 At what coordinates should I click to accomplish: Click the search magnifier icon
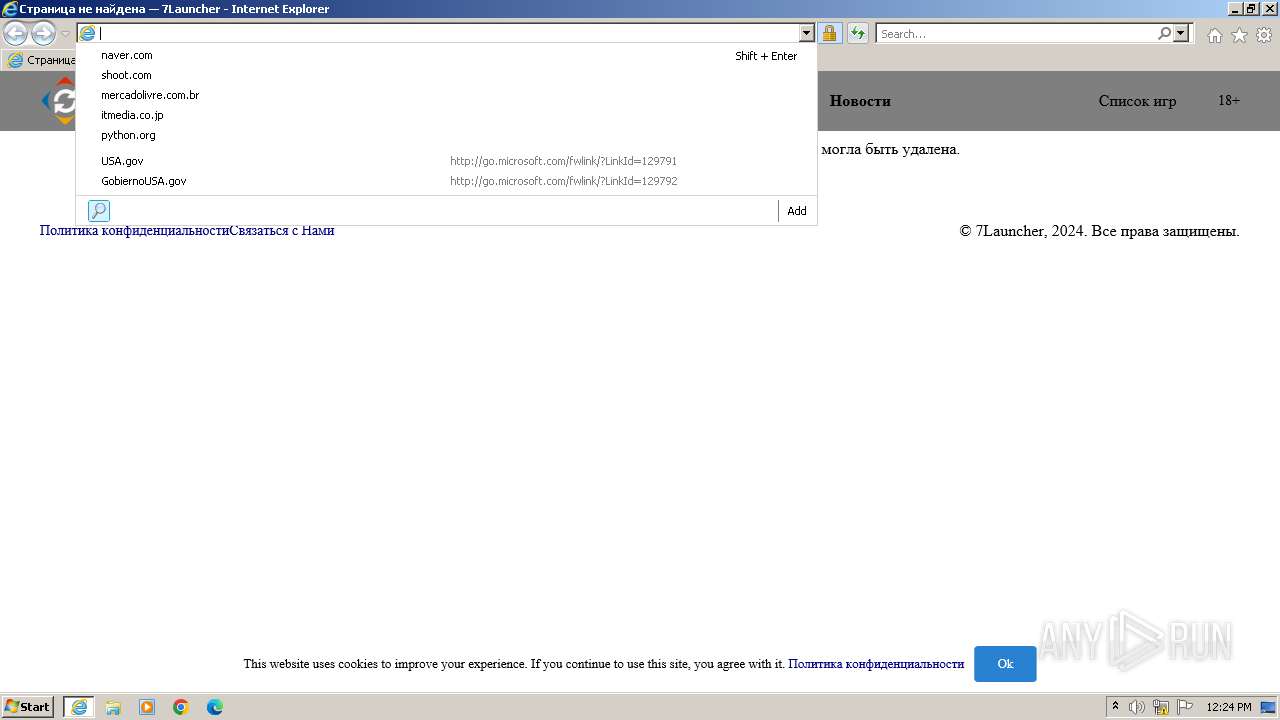[1164, 33]
